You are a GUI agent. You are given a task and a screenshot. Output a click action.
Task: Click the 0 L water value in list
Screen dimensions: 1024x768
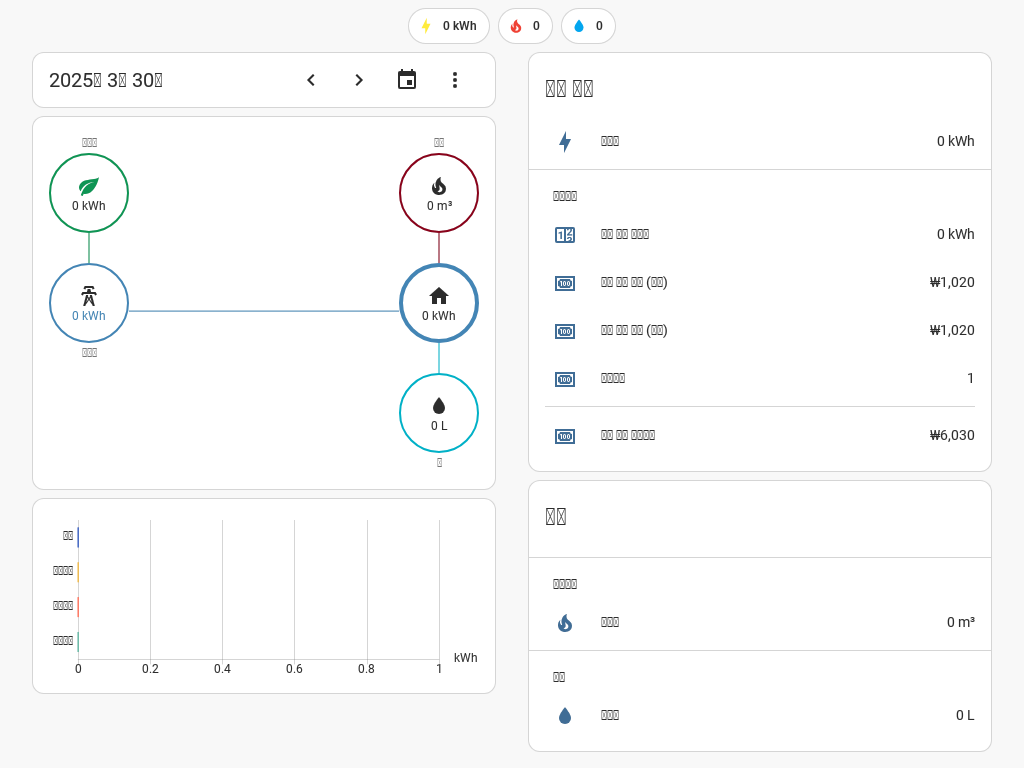[x=965, y=715]
